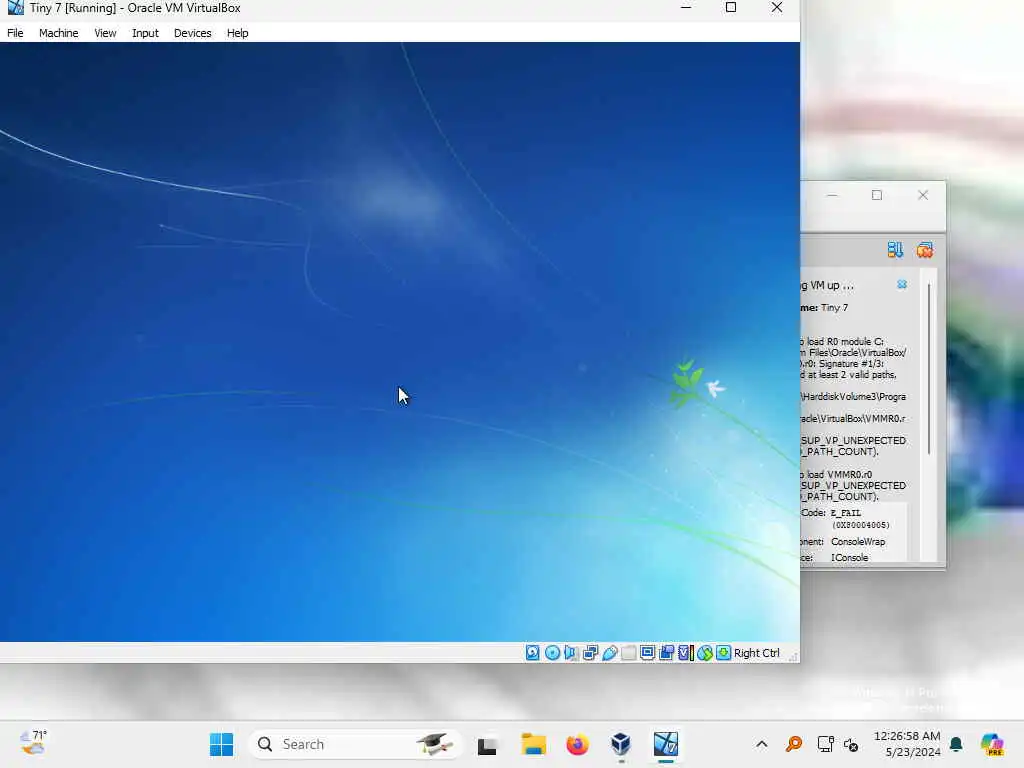Open Copilot preview from the taskbar
The height and width of the screenshot is (768, 1024).
coord(992,744)
